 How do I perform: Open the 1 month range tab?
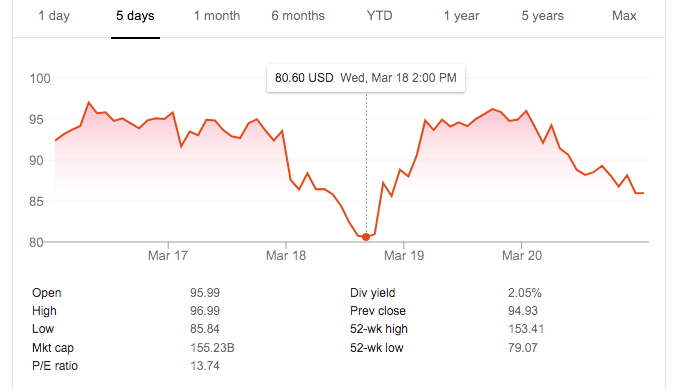[217, 16]
